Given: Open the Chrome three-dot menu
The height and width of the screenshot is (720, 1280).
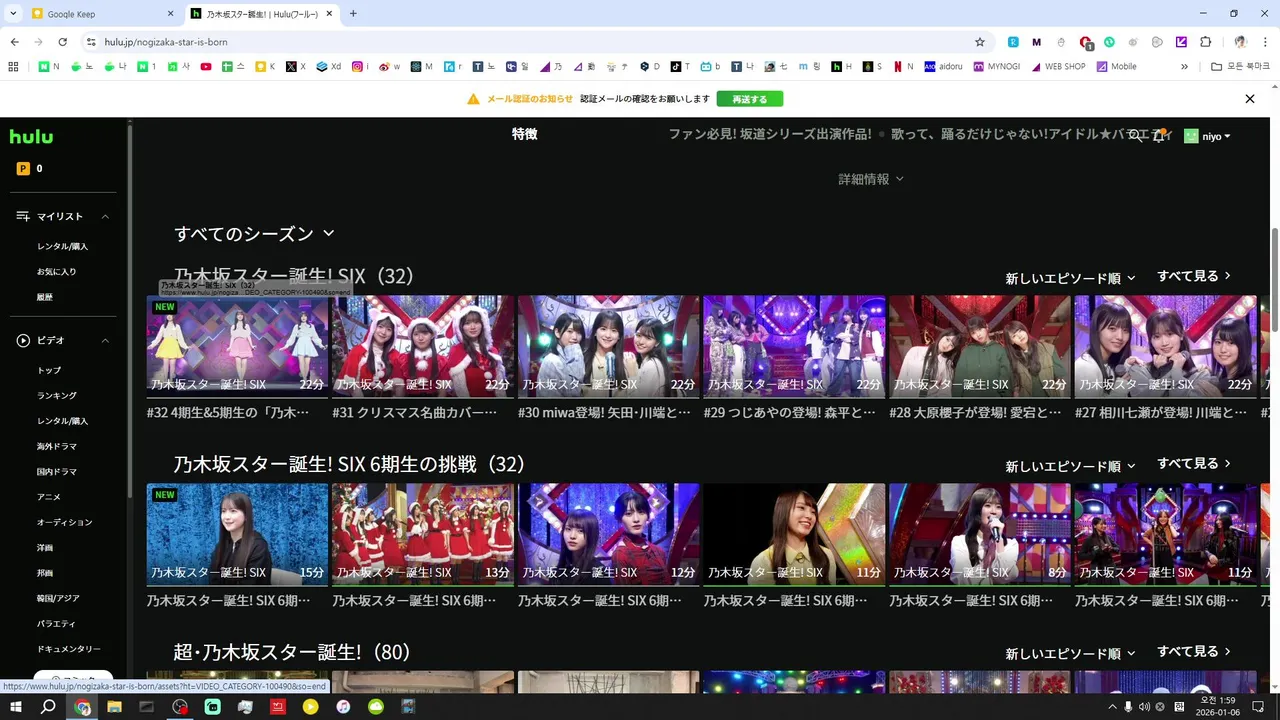Looking at the screenshot, I should point(1265,42).
